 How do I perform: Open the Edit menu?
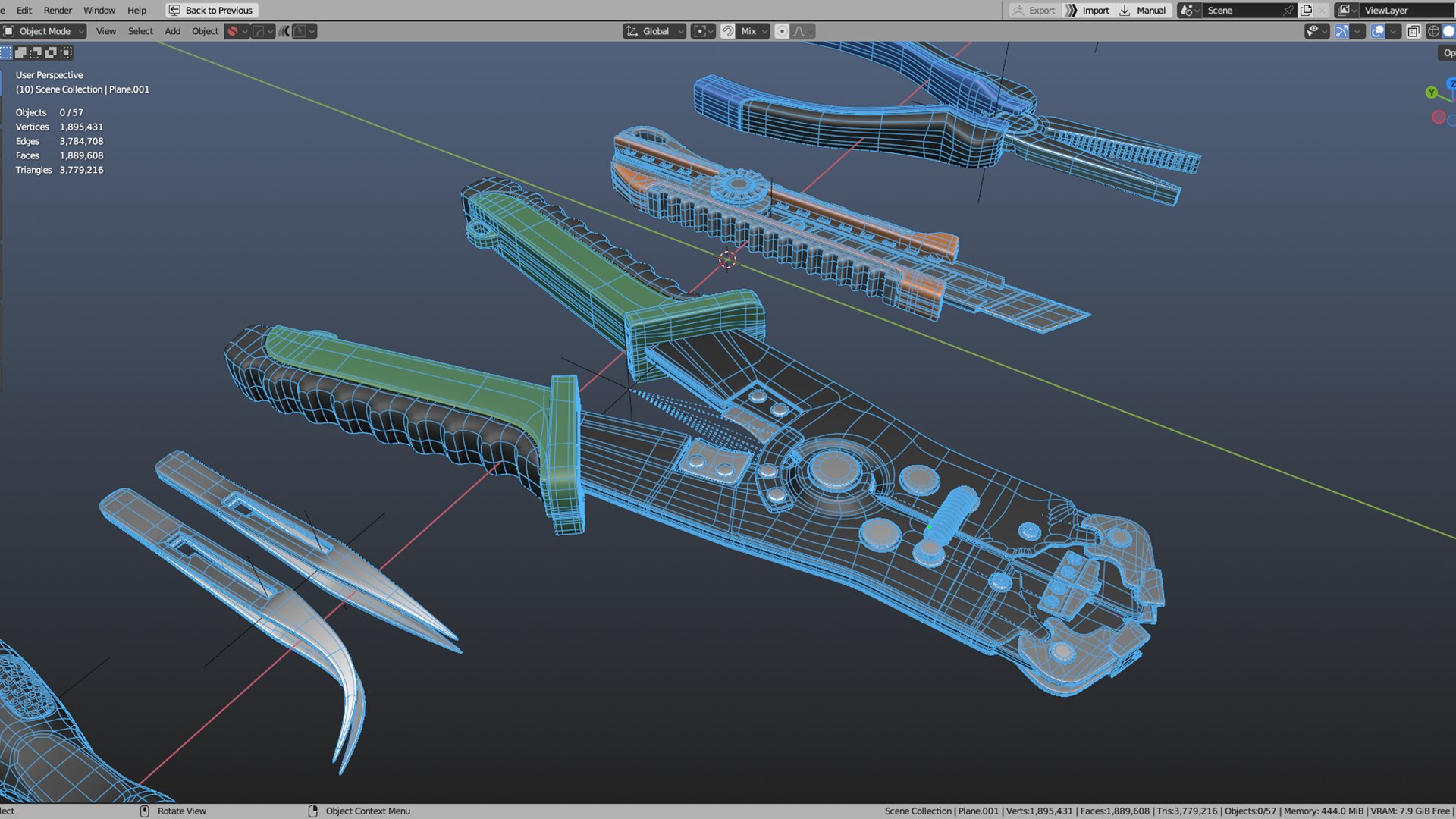tap(24, 10)
